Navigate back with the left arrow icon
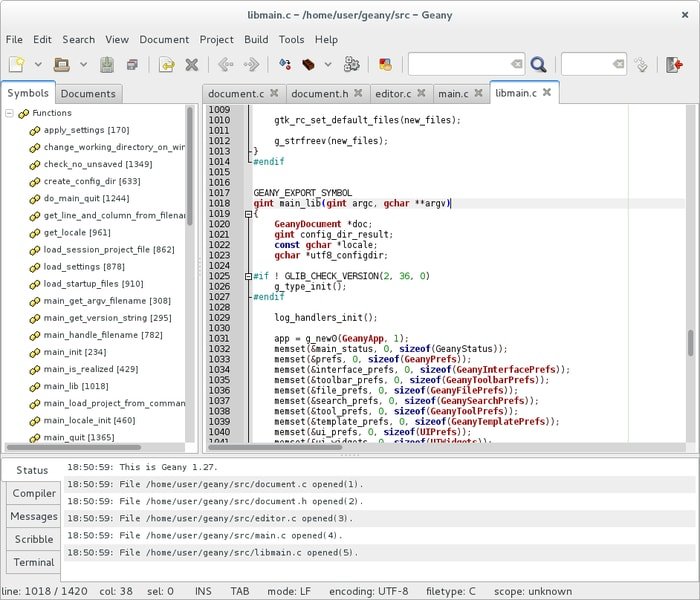The height and width of the screenshot is (600, 700). pyautogui.click(x=225, y=65)
